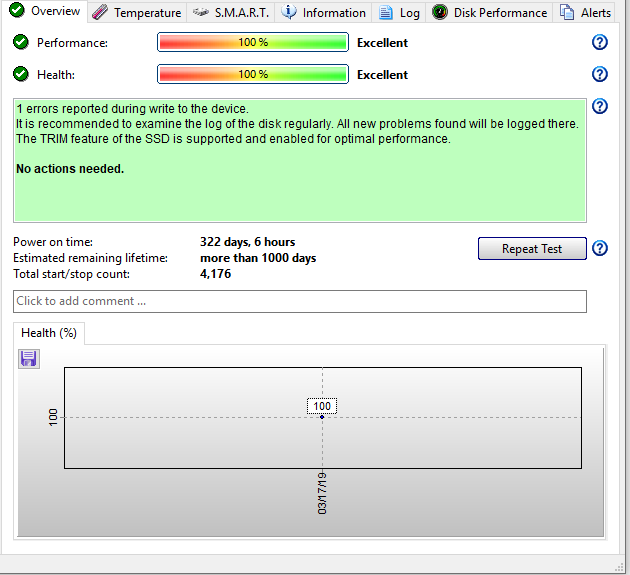Screen dimensions: 630x575
Task: Click the TRIM feature message line
Action: point(233,139)
